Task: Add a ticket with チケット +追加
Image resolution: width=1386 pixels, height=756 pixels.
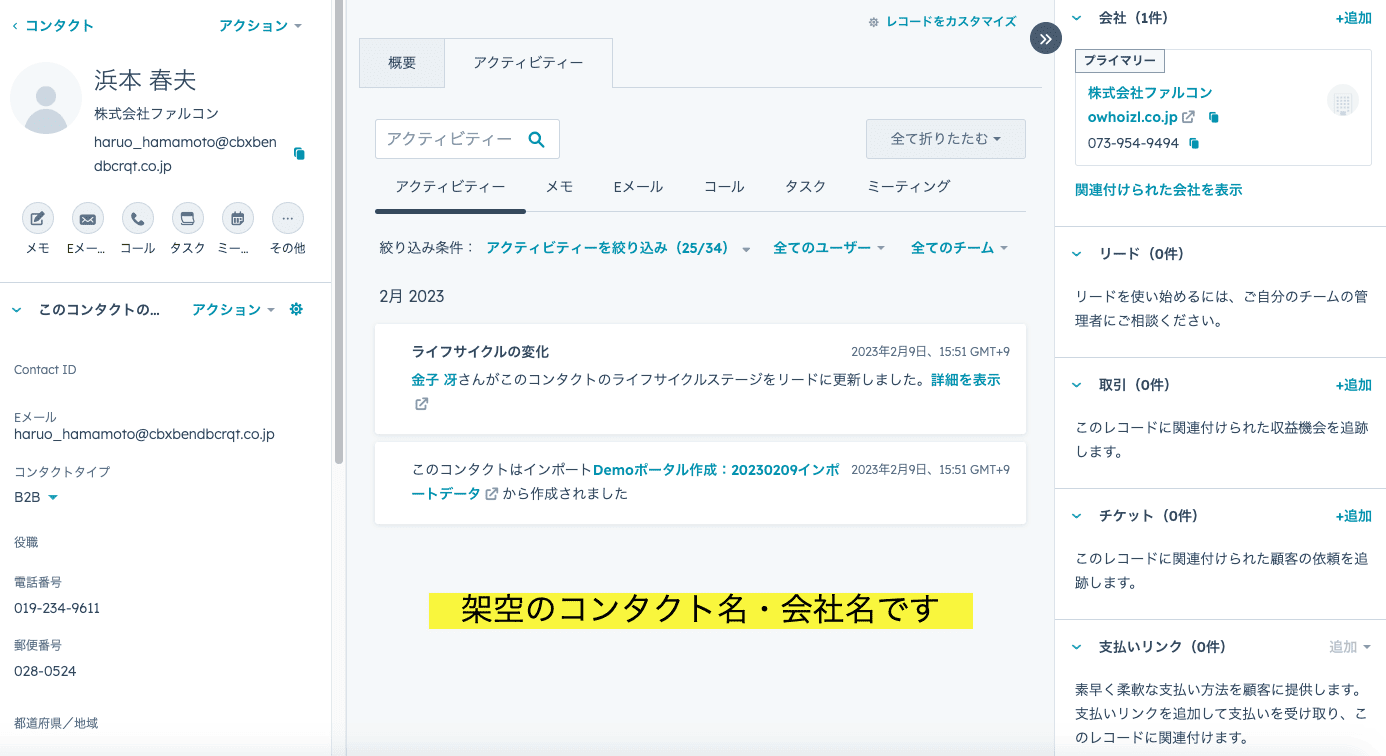Action: pyautogui.click(x=1353, y=516)
